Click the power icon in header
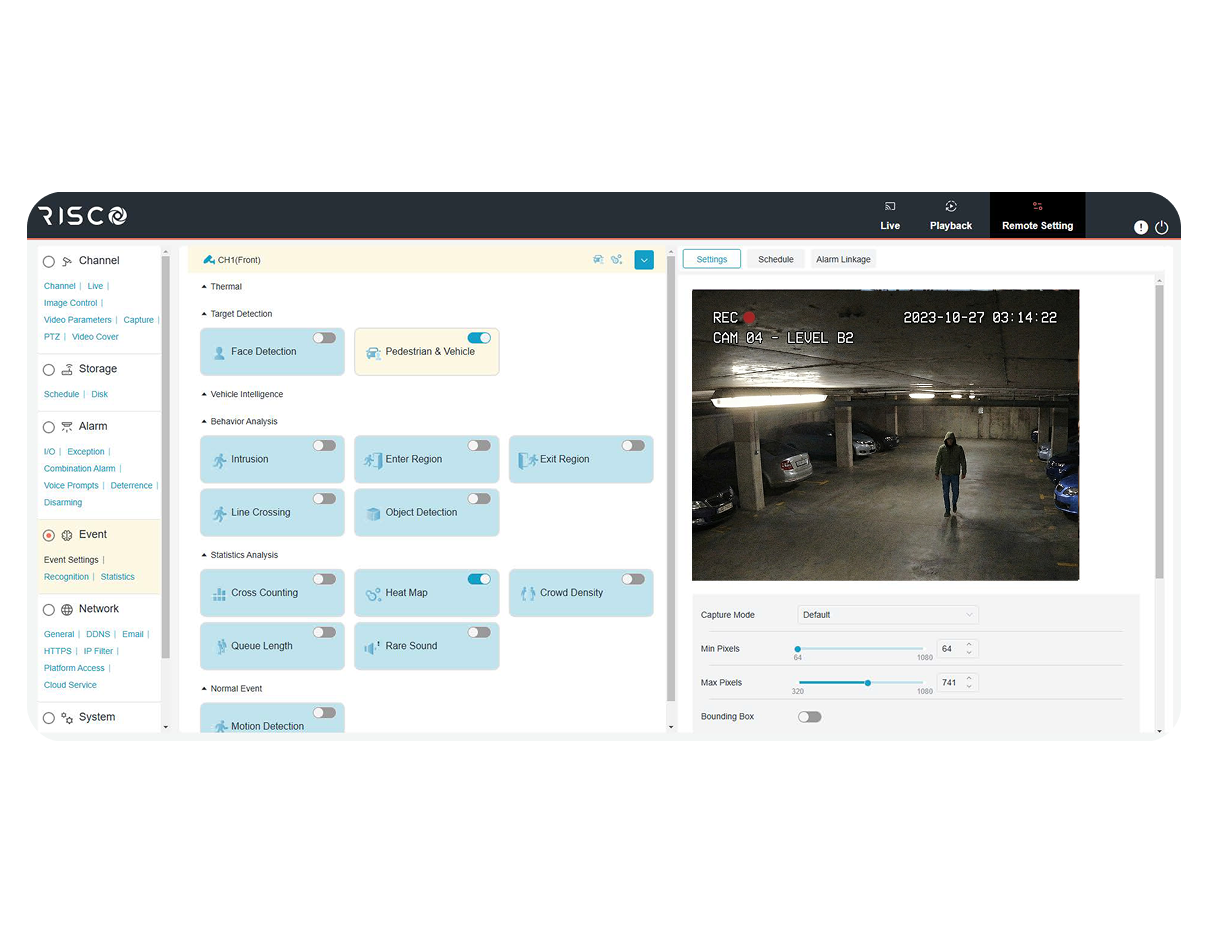 click(x=1161, y=227)
